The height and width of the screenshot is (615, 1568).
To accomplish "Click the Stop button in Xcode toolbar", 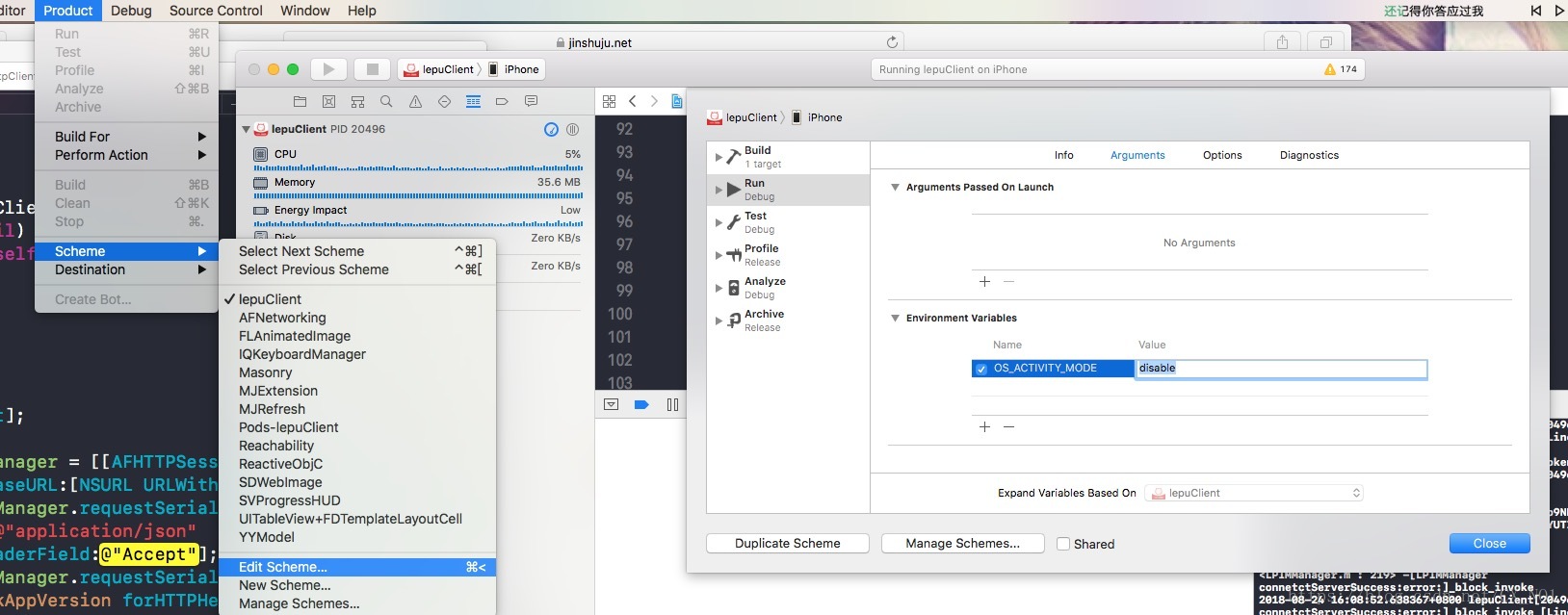I will click(372, 69).
